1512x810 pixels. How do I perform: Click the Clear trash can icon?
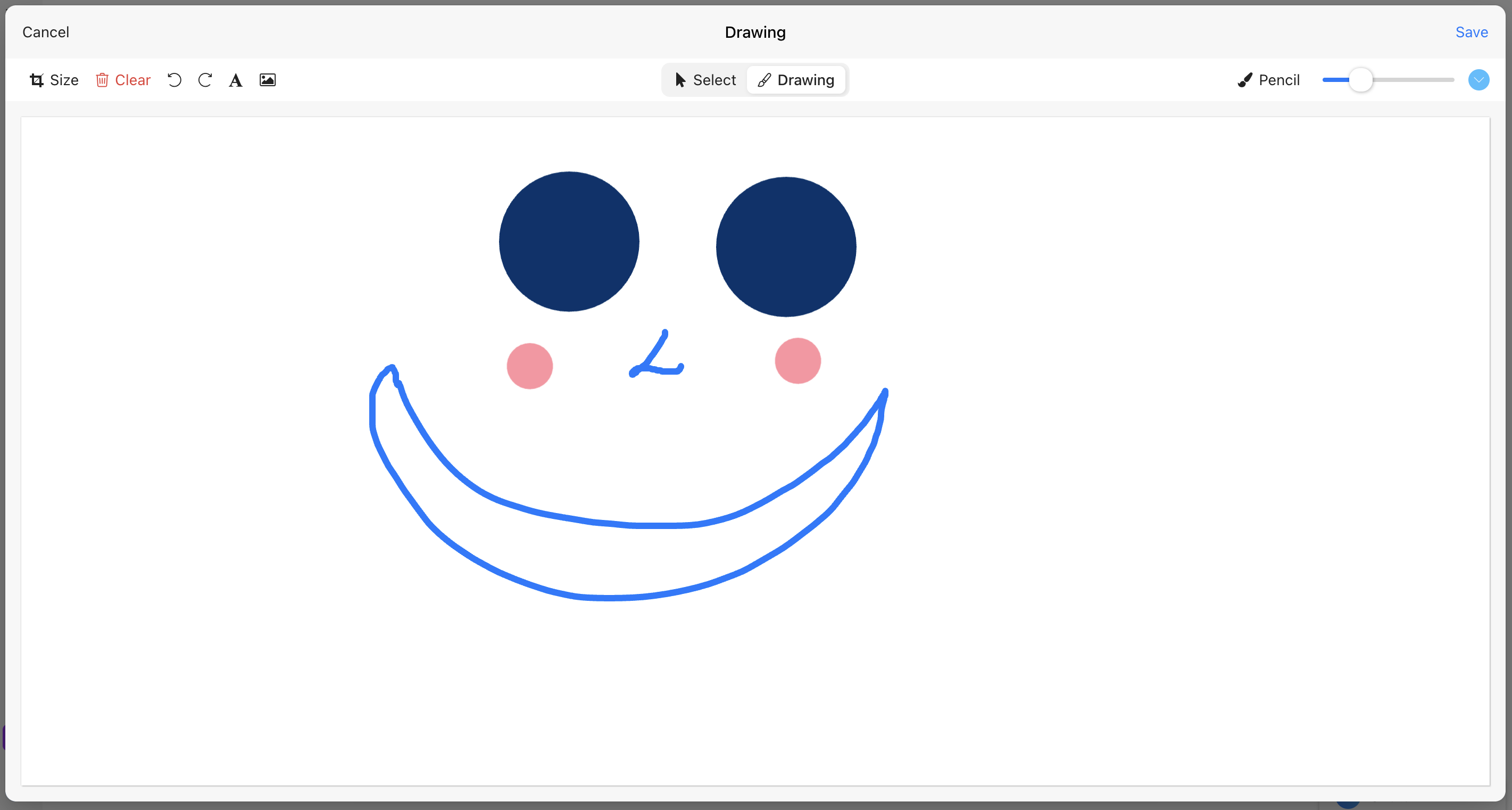coord(102,80)
